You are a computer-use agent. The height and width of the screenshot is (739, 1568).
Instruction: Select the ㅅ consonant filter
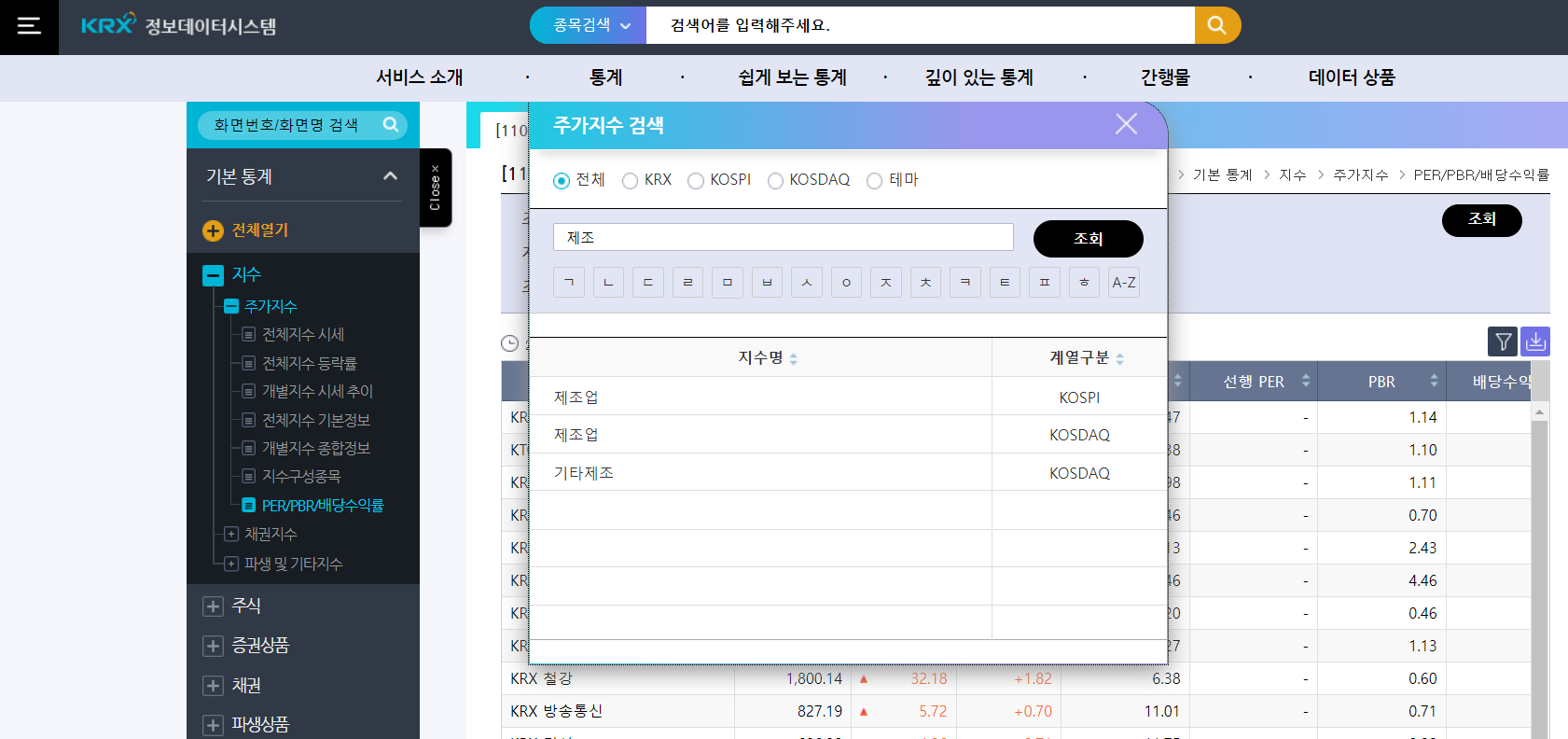coord(807,283)
